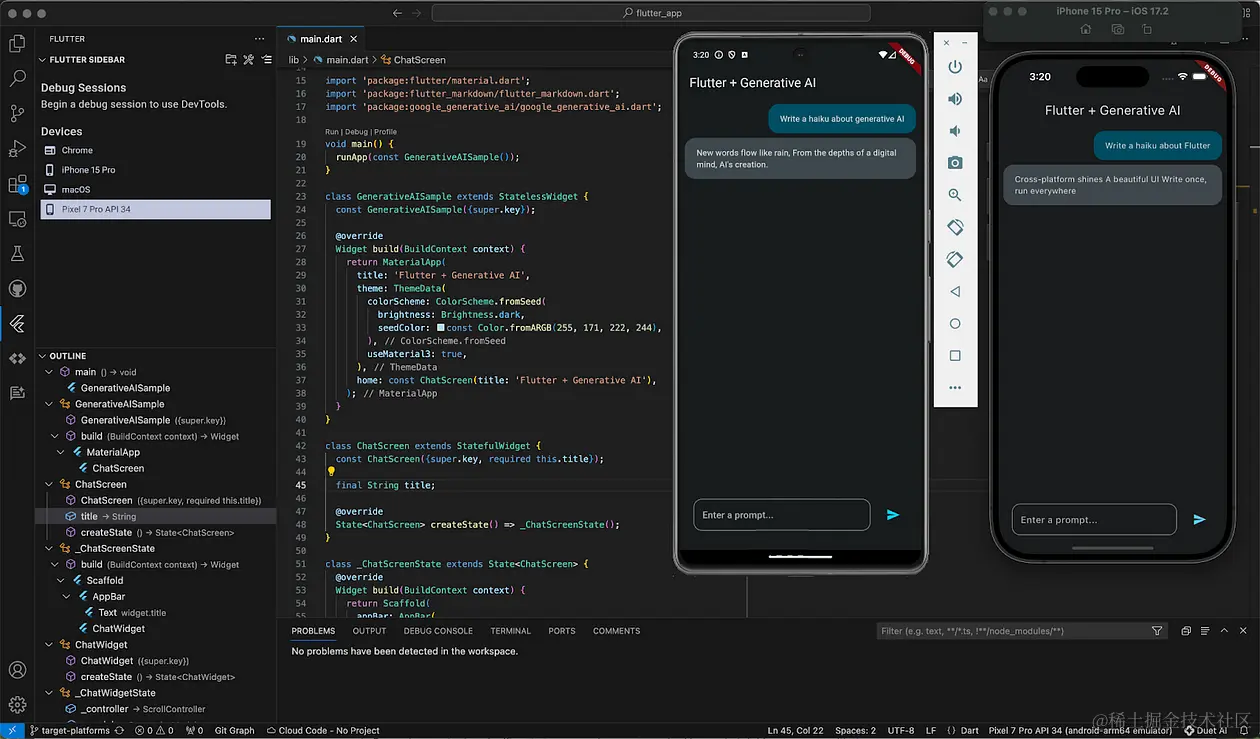
Task: Switch to the Ports panel tab
Action: pyautogui.click(x=562, y=631)
